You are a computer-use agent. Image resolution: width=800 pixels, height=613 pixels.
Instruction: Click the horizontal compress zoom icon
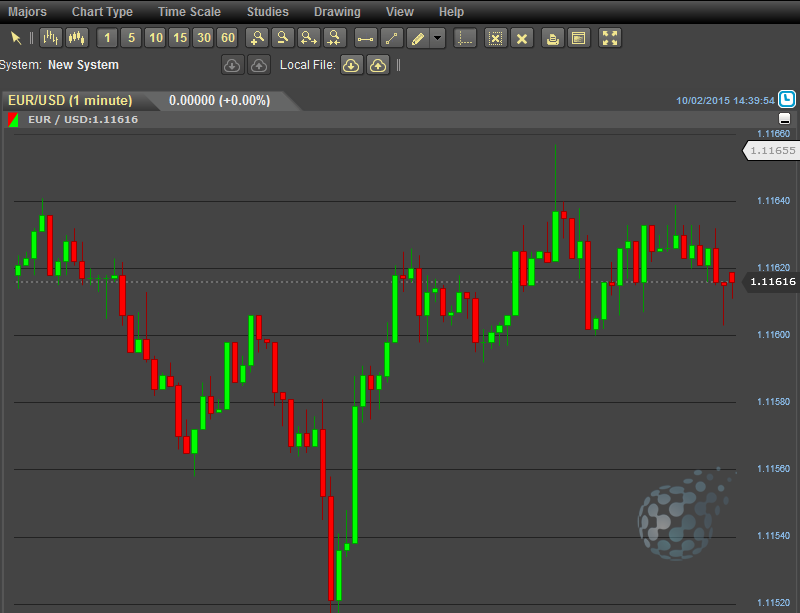pos(335,38)
